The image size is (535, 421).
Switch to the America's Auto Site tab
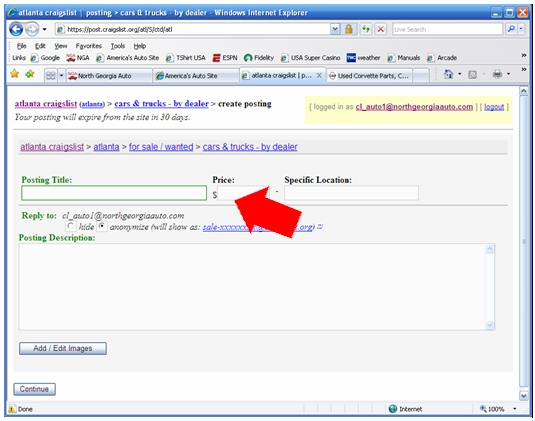click(196, 76)
